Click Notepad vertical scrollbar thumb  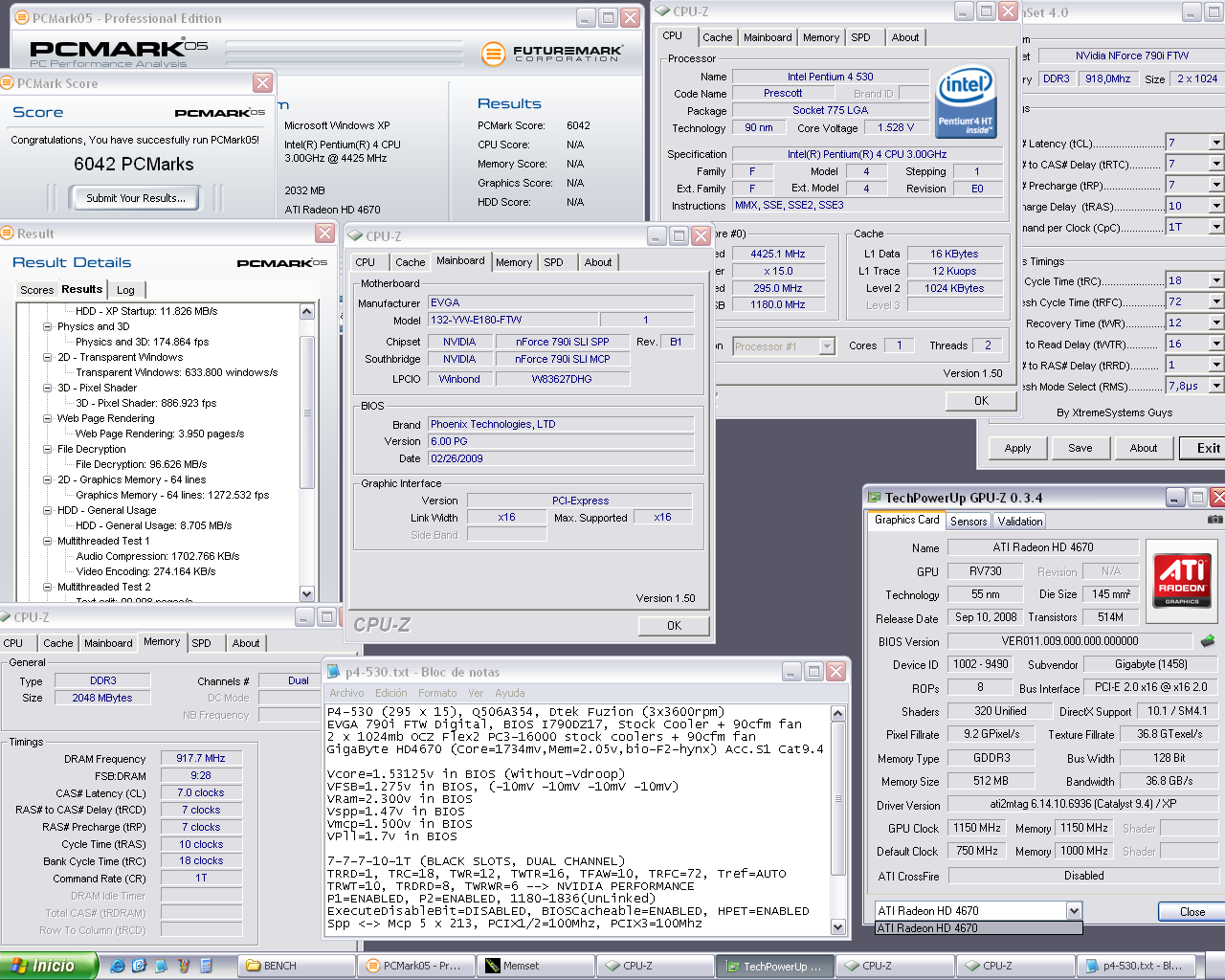(x=838, y=798)
